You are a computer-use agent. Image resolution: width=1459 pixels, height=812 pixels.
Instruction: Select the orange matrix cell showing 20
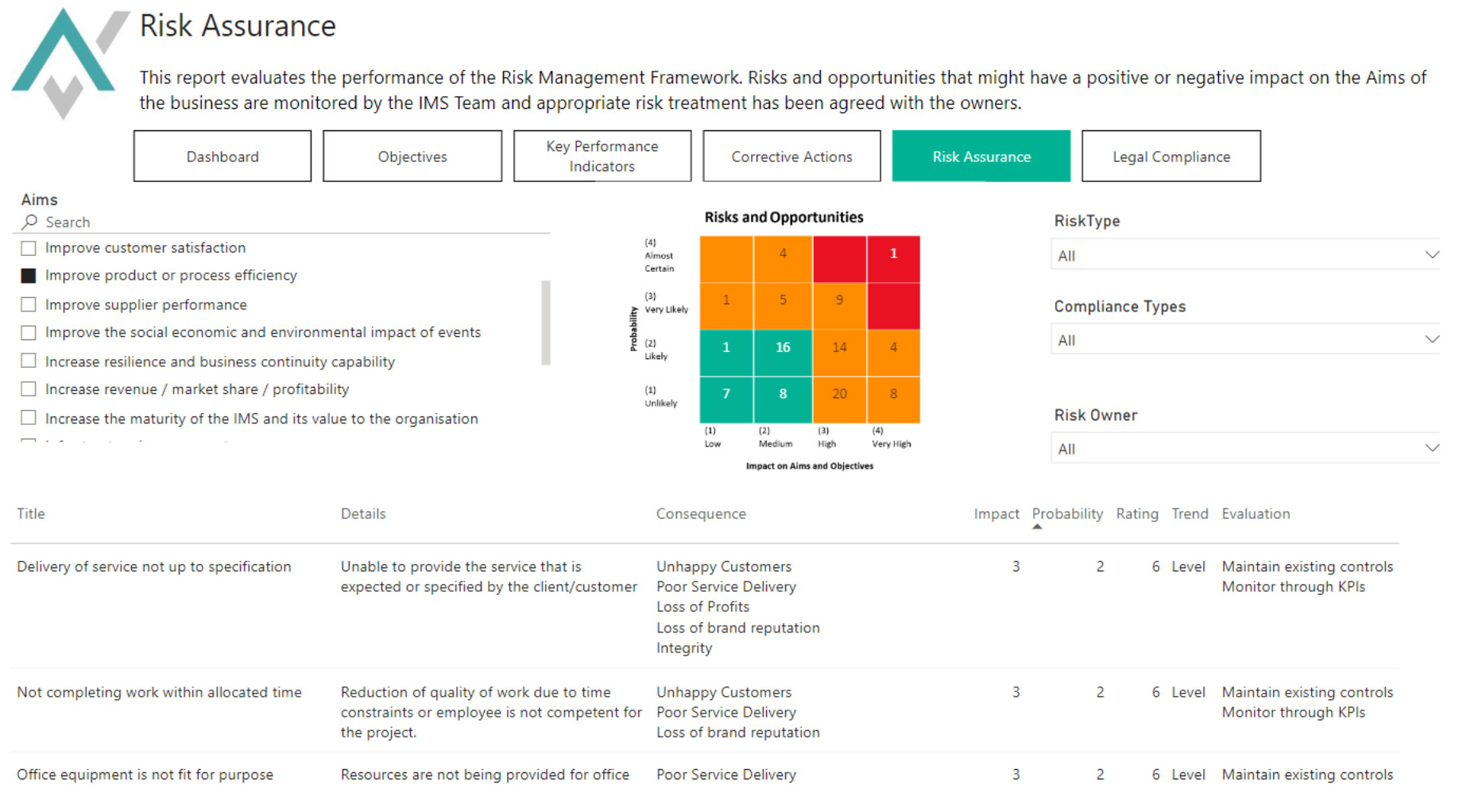(x=839, y=394)
